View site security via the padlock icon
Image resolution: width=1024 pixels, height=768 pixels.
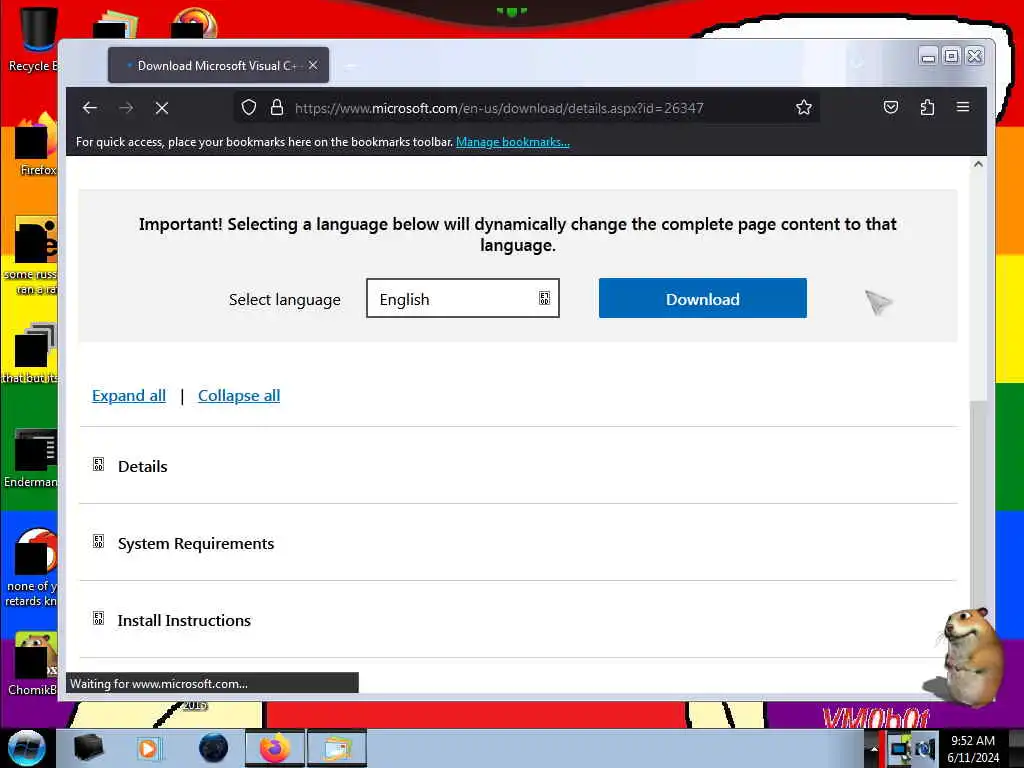click(x=277, y=108)
